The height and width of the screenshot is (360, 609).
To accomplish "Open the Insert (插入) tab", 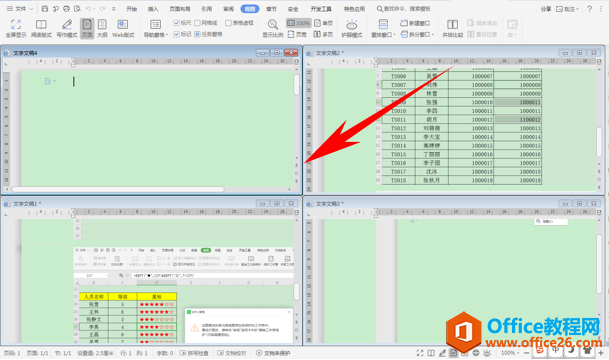I will (153, 9).
